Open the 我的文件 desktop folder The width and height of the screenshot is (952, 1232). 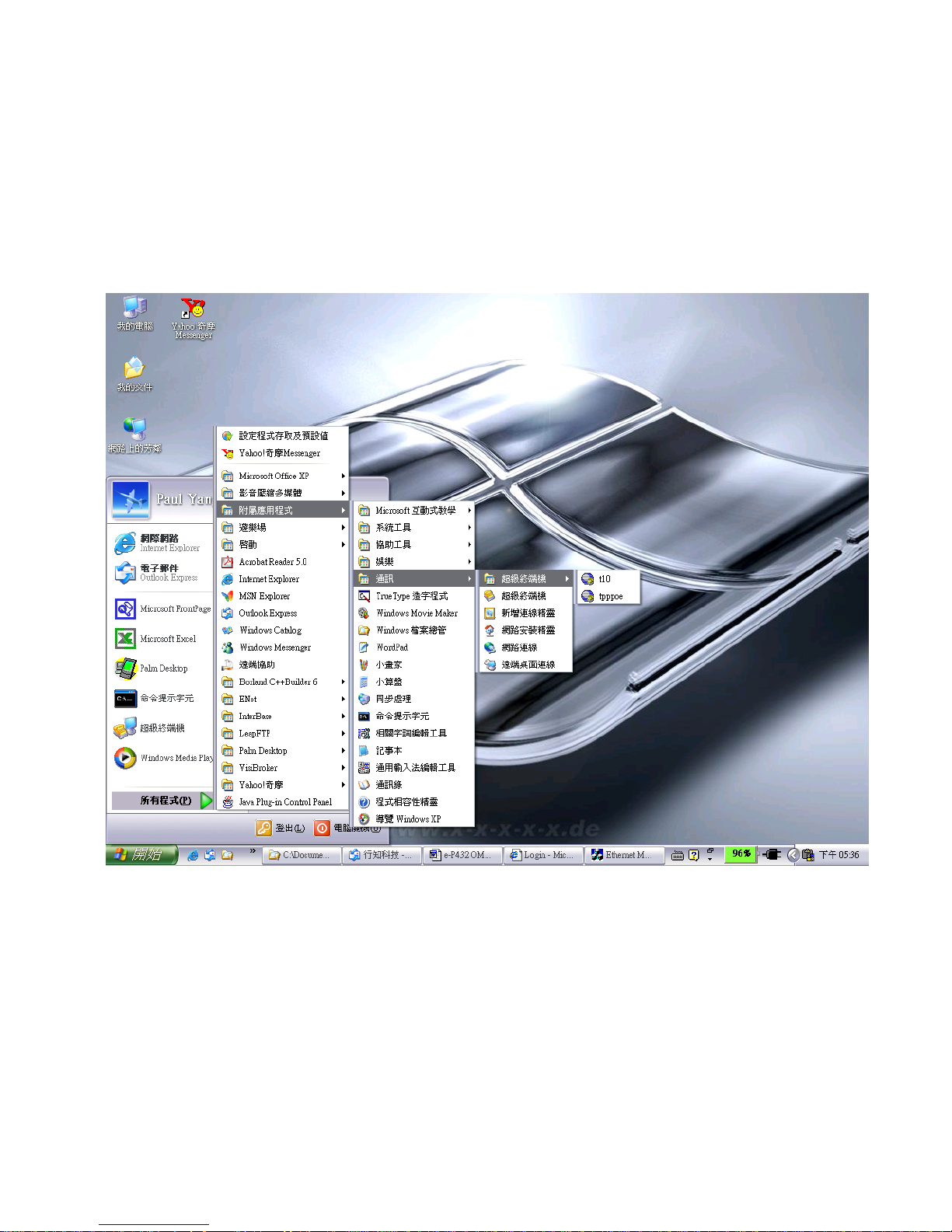point(134,374)
